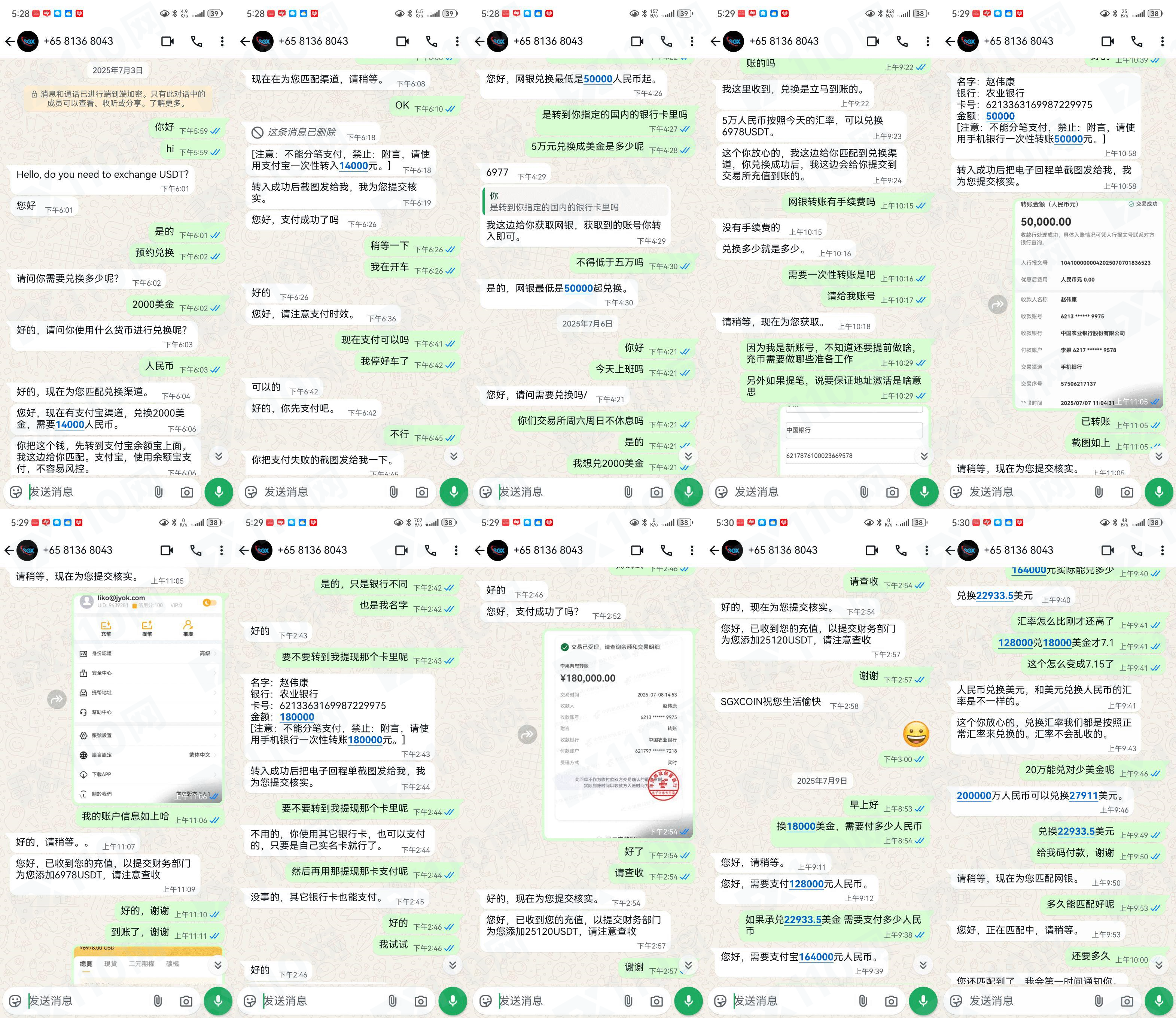Tap voice call icon in chat showing 没有手续费的

[x=902, y=42]
